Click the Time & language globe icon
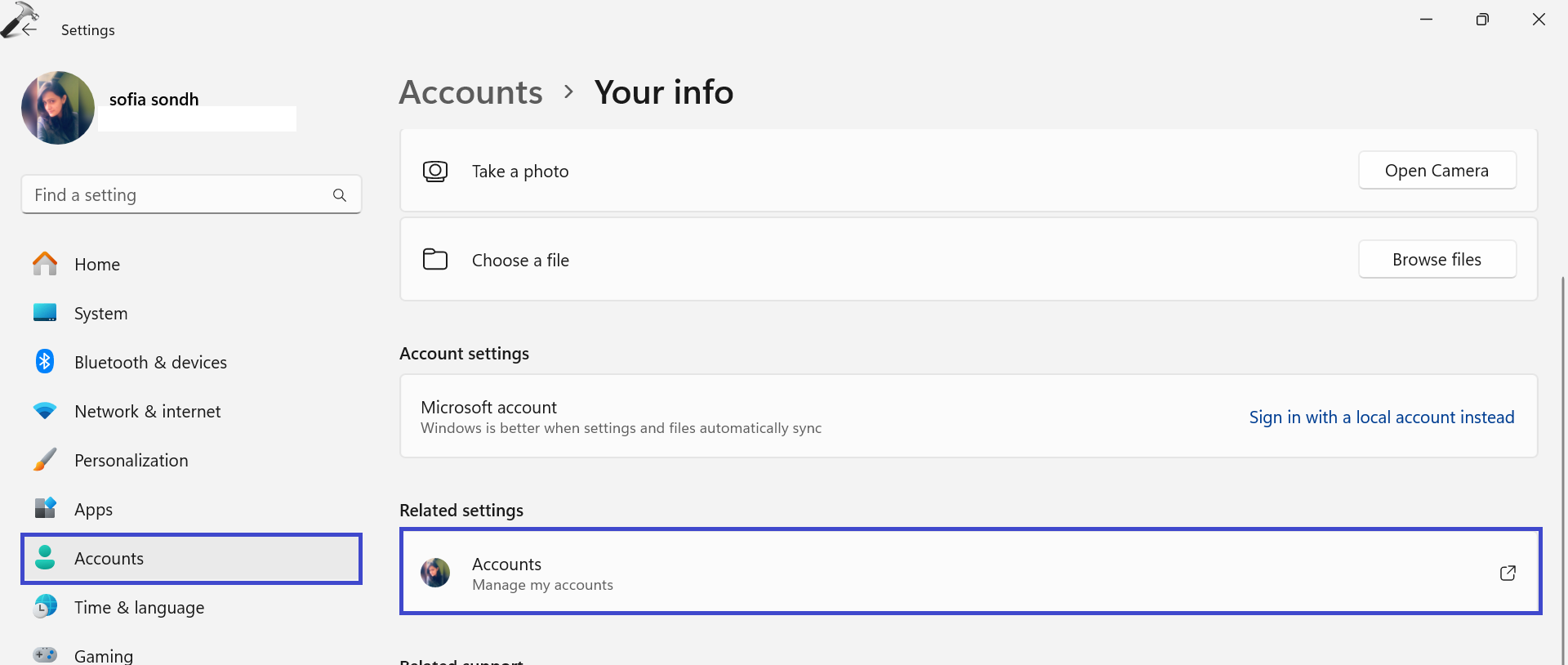 [45, 607]
